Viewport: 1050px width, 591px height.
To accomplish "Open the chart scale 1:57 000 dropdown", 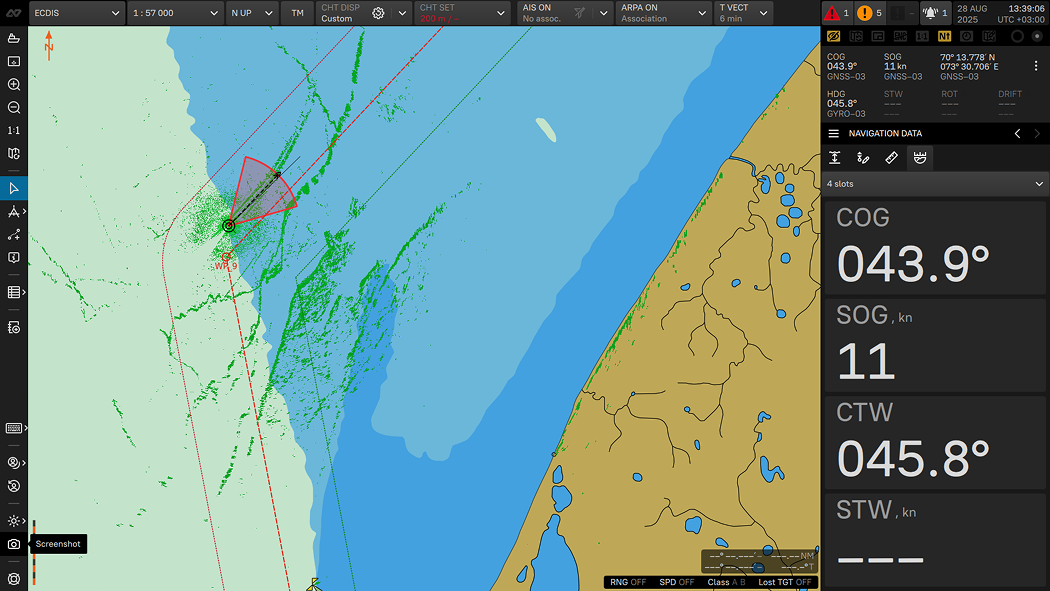I will (x=175, y=13).
